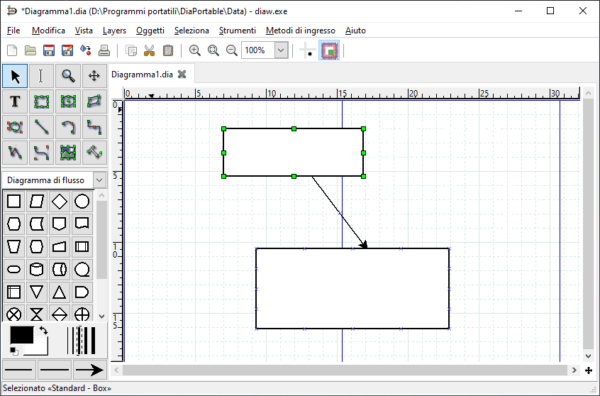Viewport: 600px width, 396px height.
Task: Select the Box shape tool
Action: (x=41, y=102)
